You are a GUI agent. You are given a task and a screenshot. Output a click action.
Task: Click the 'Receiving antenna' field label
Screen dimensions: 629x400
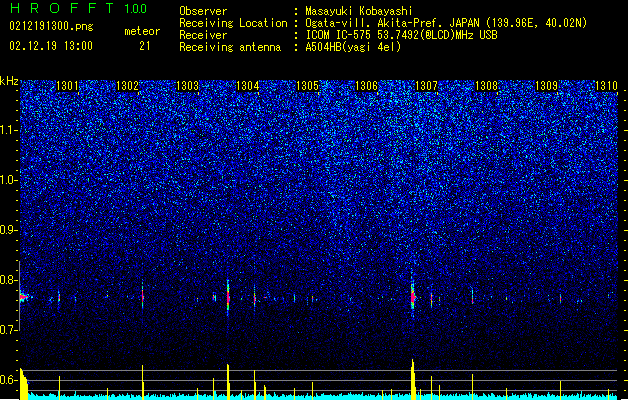(230, 47)
